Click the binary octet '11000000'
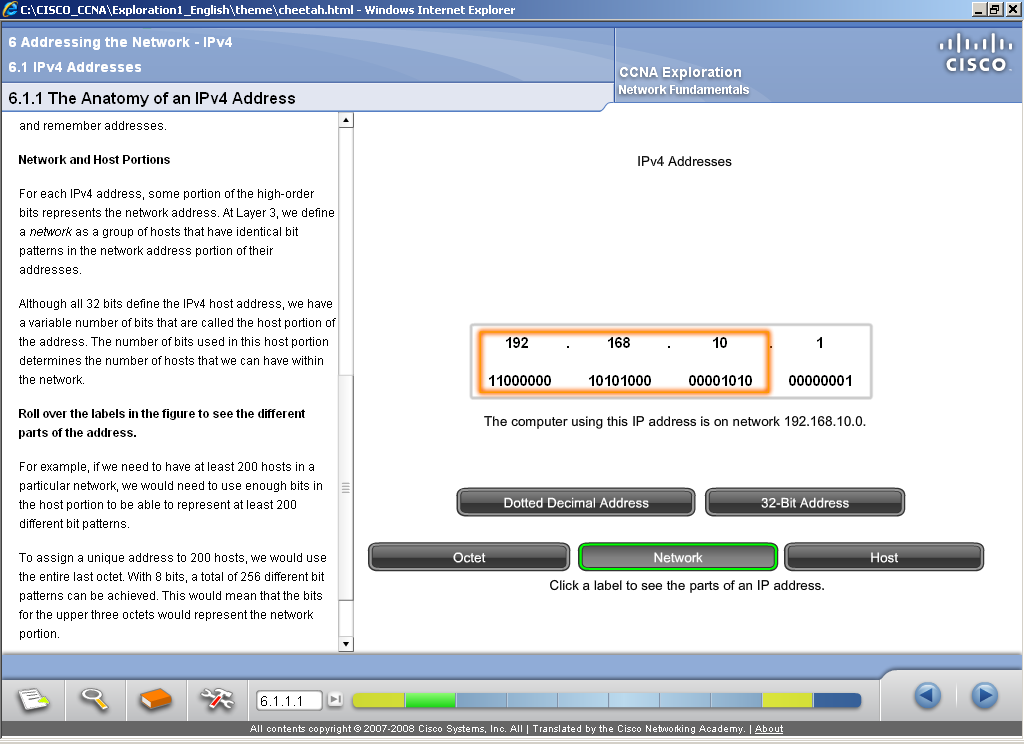Screen dimensions: 1024x744 pyautogui.click(x=520, y=381)
